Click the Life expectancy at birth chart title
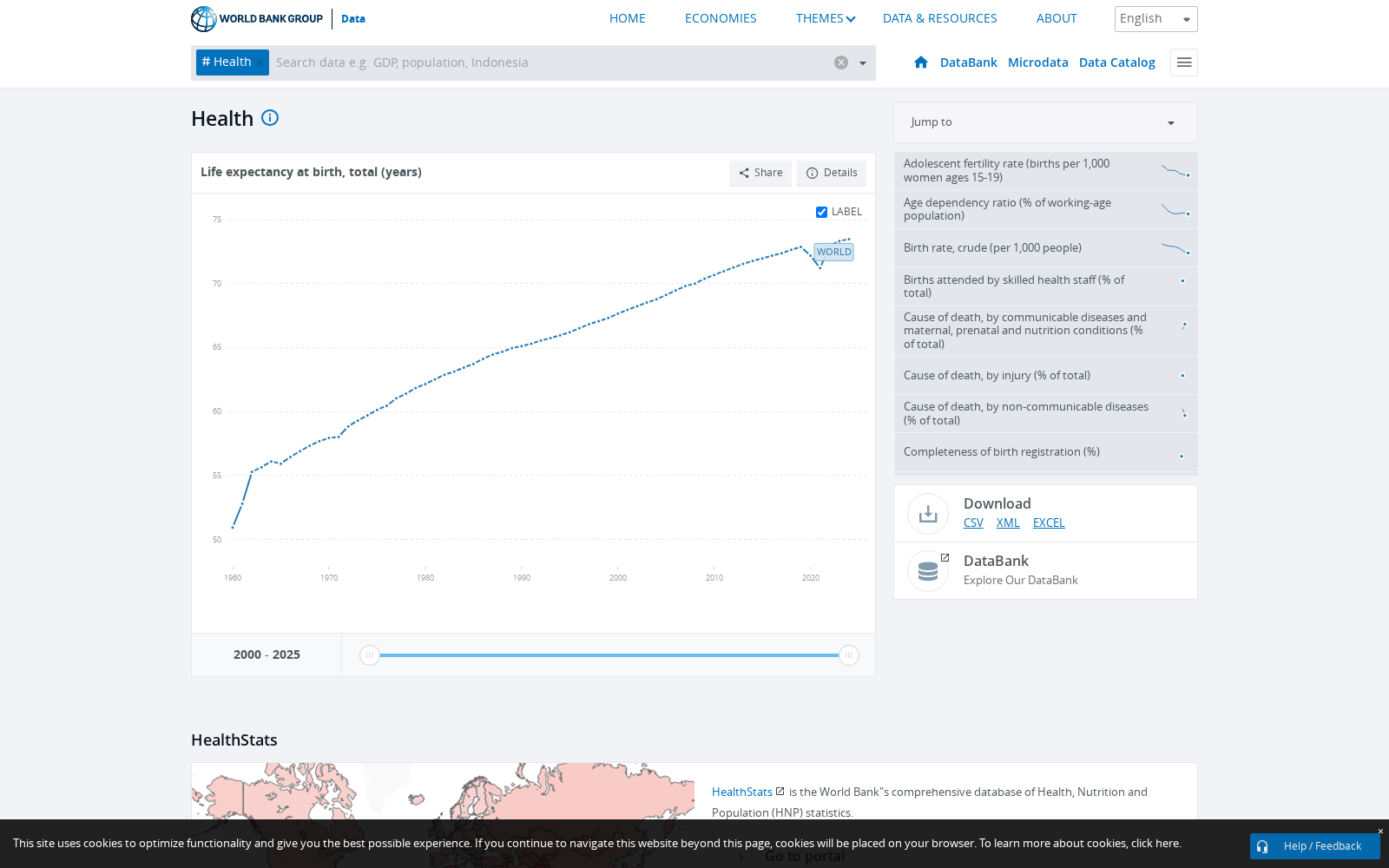The width and height of the screenshot is (1389, 868). coord(311,172)
